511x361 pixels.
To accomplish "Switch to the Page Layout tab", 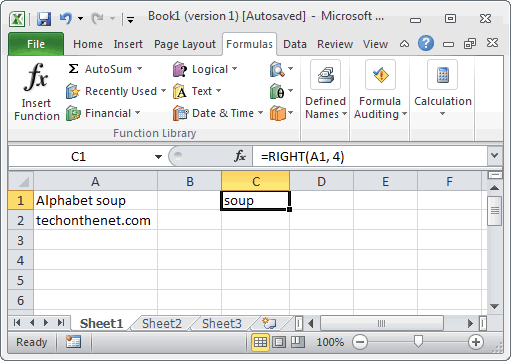I will 185,44.
